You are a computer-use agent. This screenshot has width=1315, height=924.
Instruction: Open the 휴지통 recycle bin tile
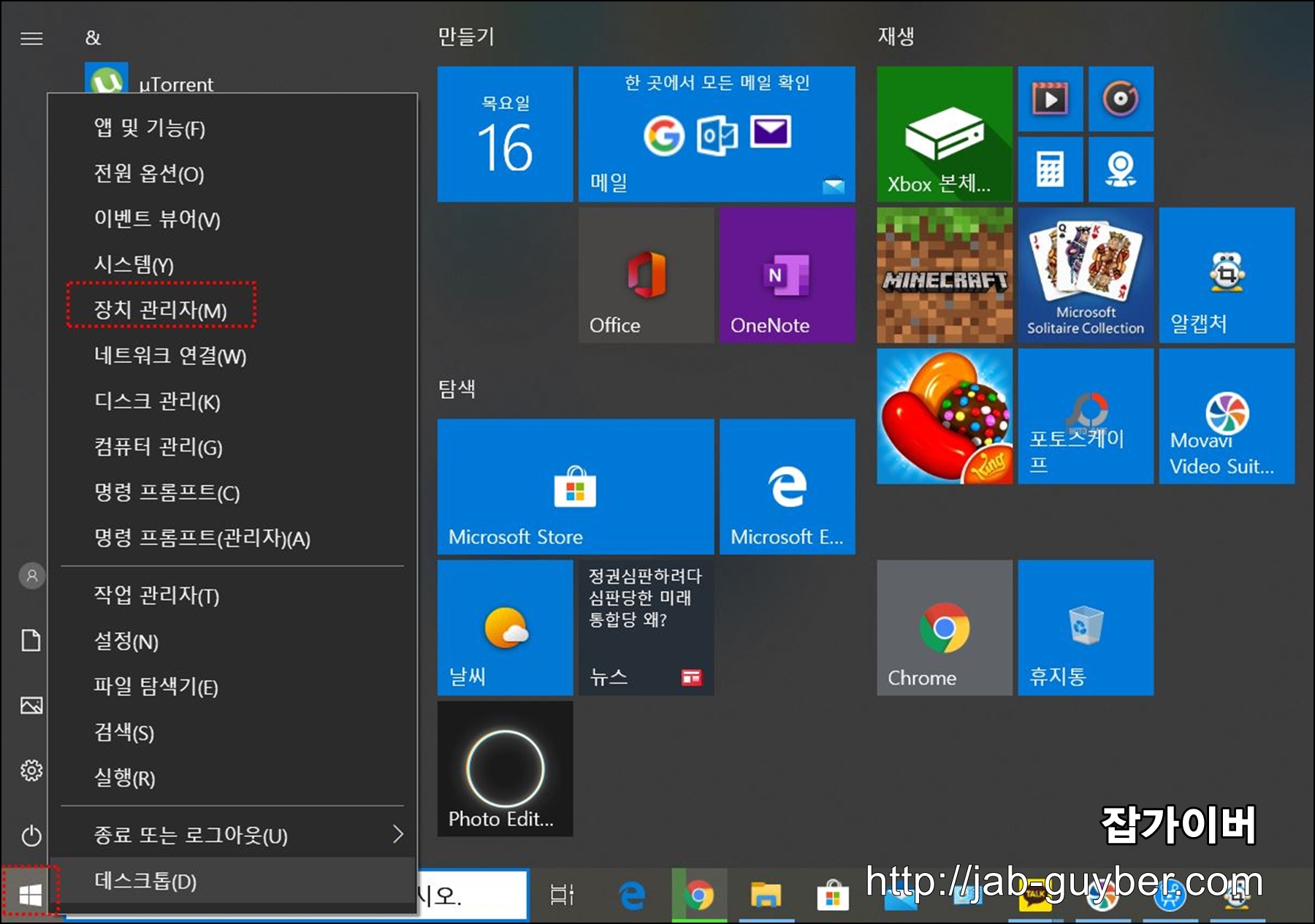1086,627
